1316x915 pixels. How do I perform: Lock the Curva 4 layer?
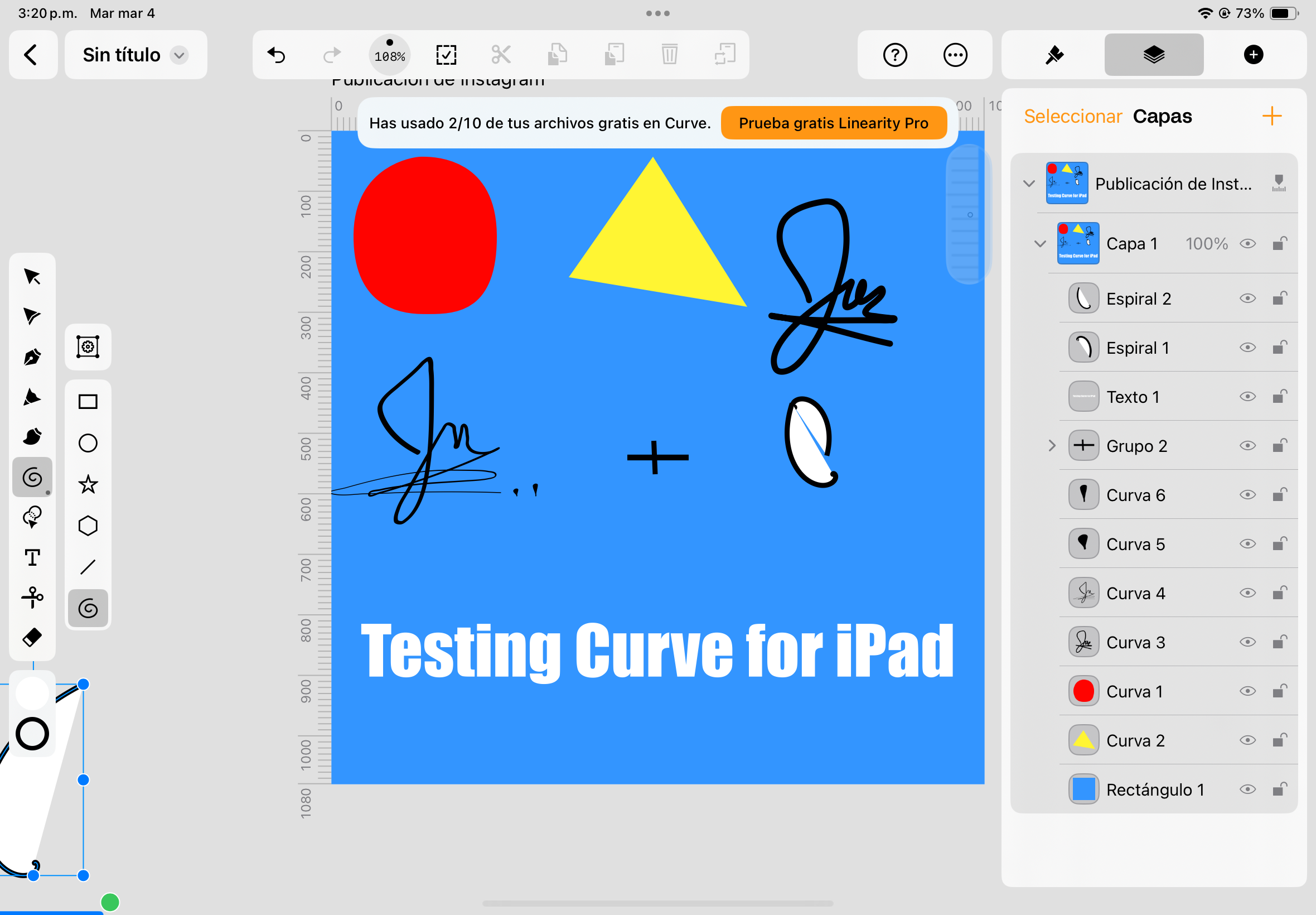(1280, 593)
